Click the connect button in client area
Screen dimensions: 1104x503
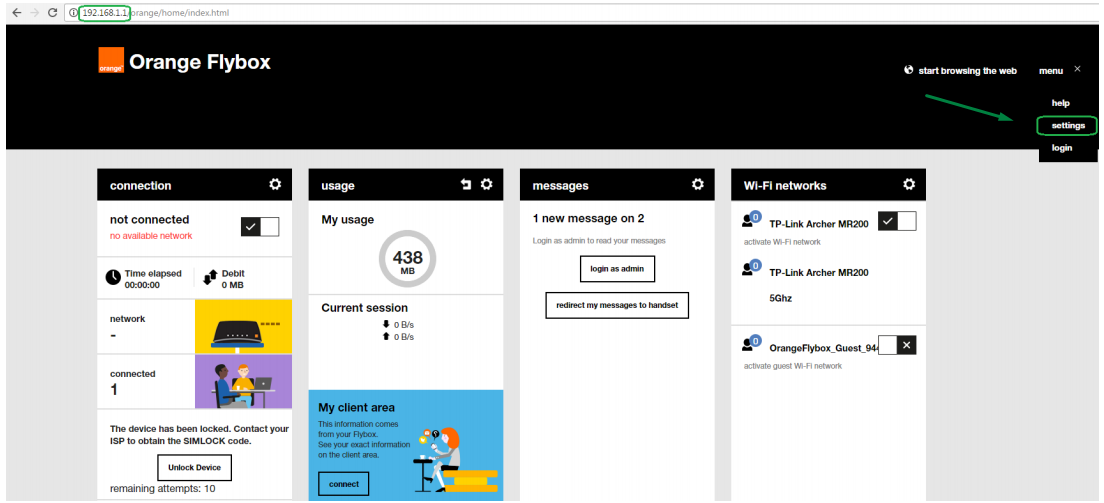(x=344, y=484)
